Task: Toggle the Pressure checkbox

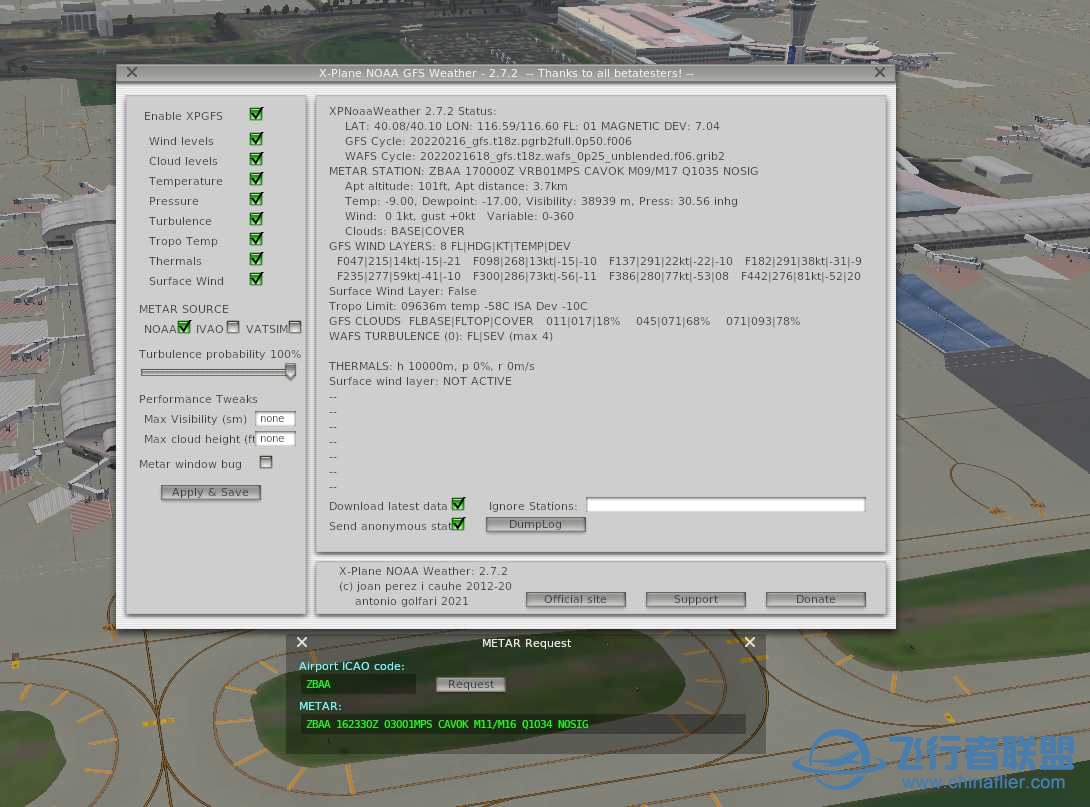Action: (256, 199)
